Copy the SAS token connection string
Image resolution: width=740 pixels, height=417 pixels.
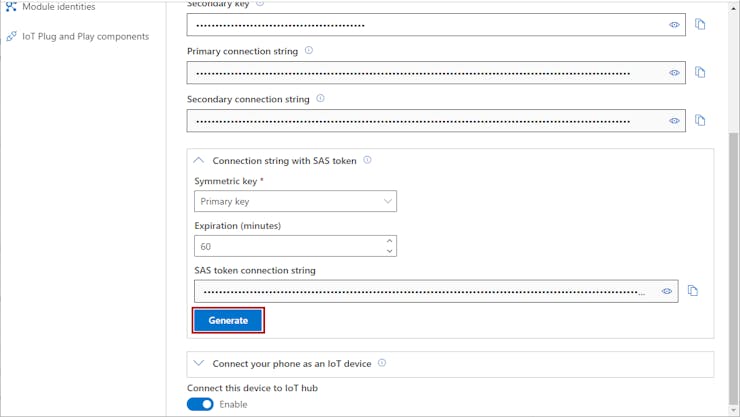click(x=692, y=291)
